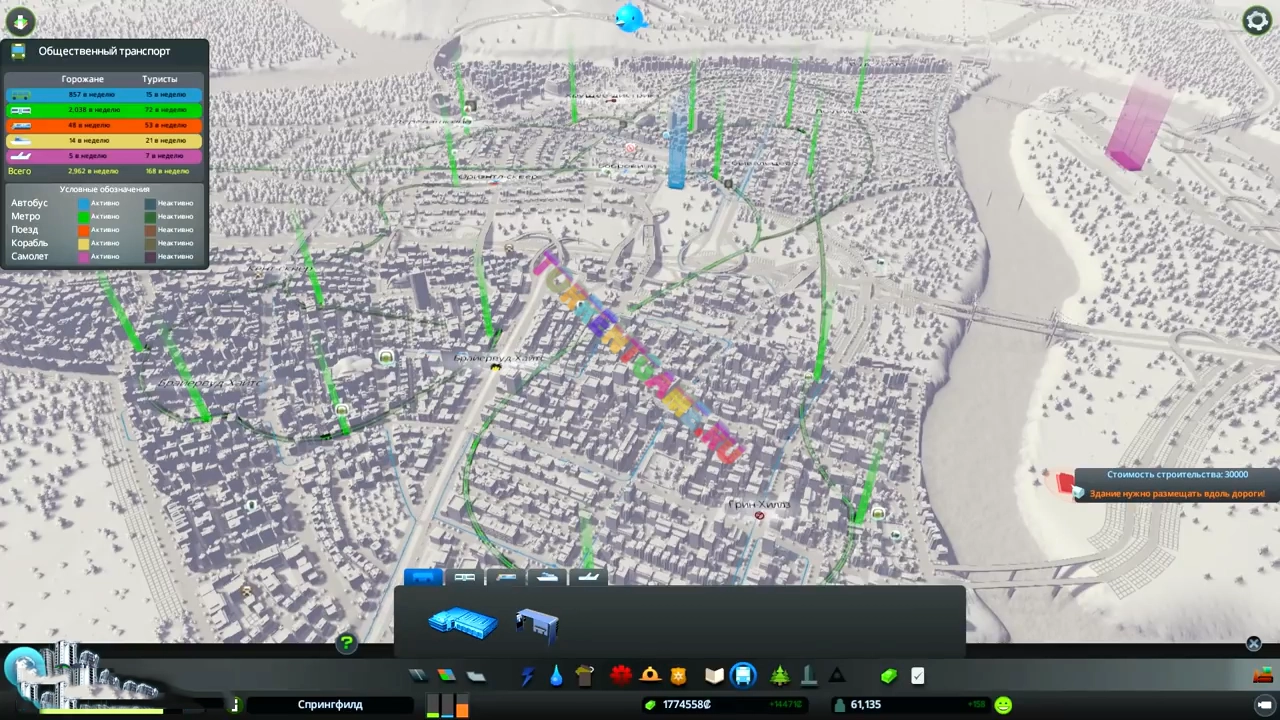Open the Police services menu

pos(679,676)
